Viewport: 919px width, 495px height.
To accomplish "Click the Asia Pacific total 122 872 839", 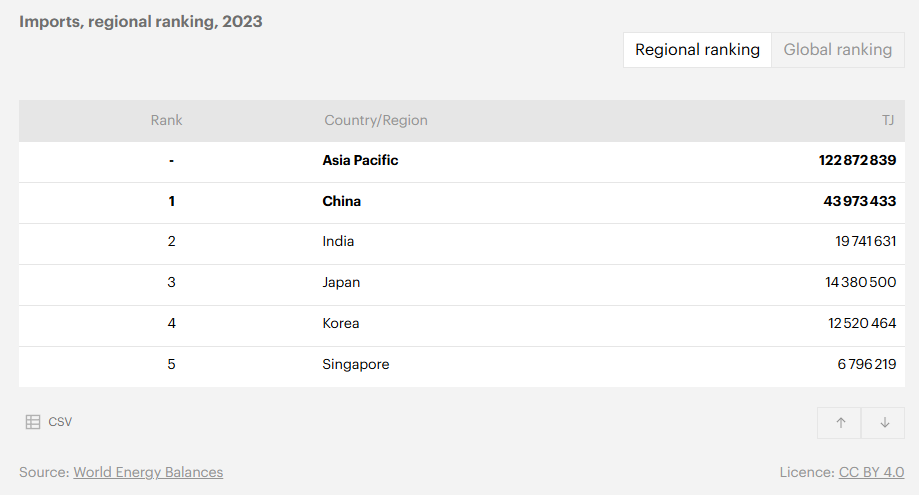I will tap(857, 160).
